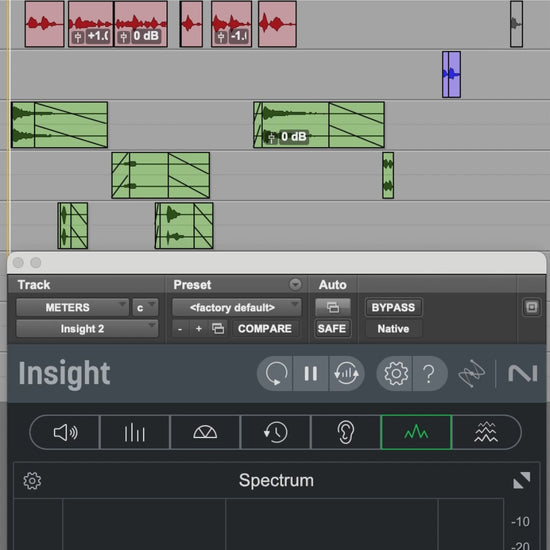Click the Preset menu round arrow button

295,284
